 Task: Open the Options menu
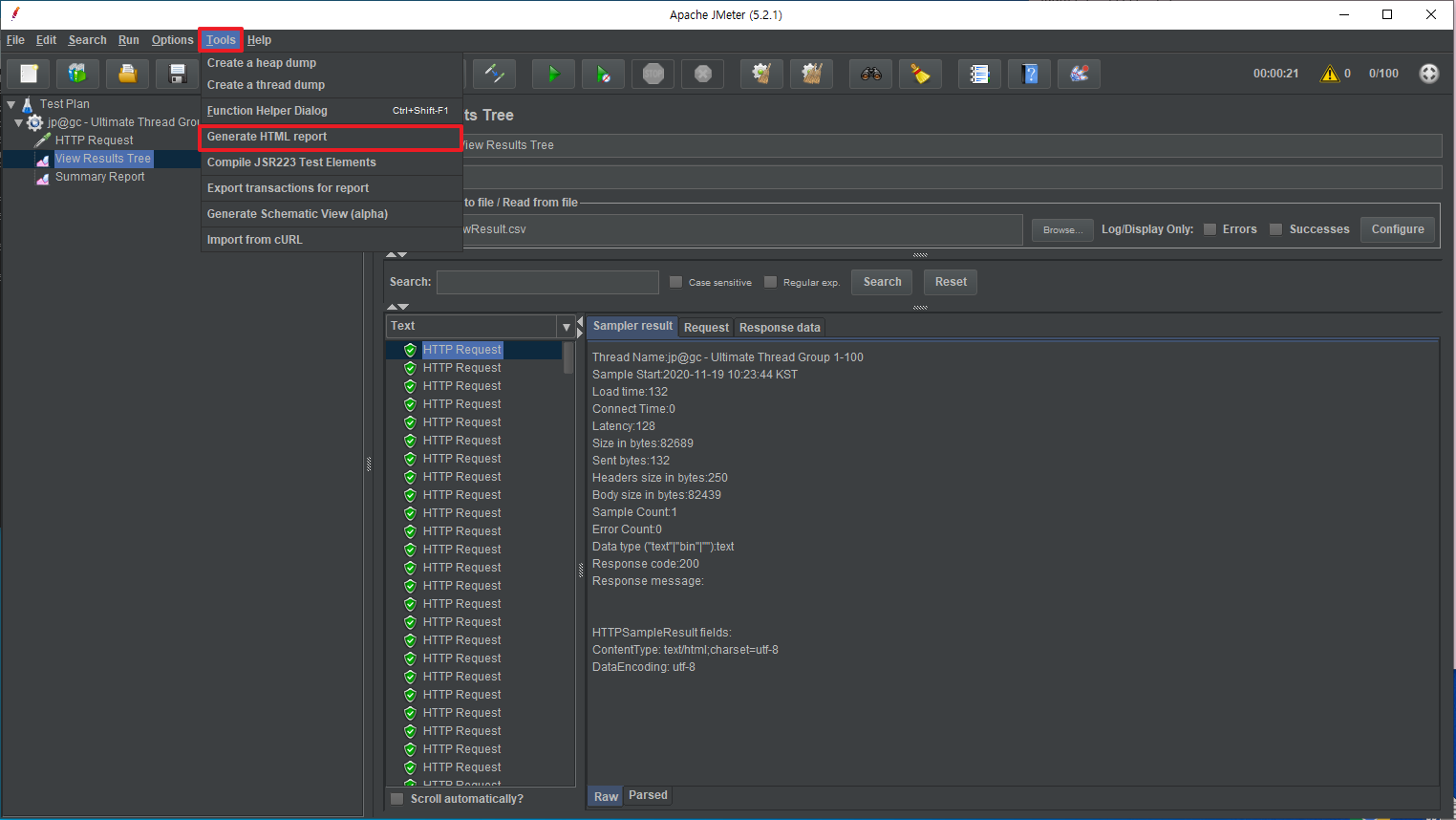tap(172, 40)
